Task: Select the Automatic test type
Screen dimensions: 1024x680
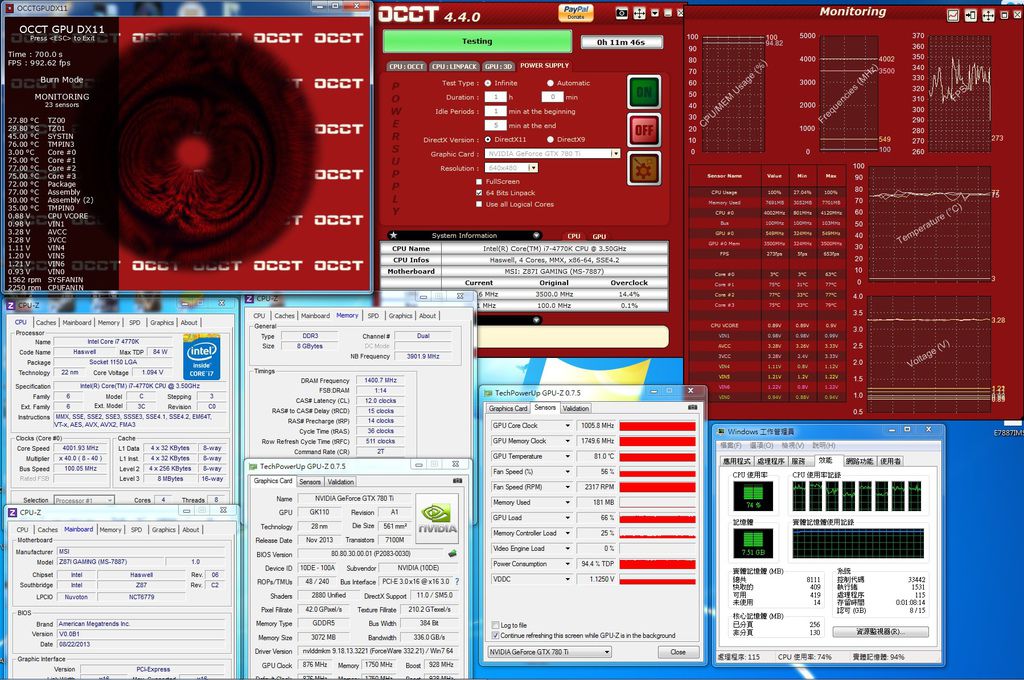Action: [551, 83]
